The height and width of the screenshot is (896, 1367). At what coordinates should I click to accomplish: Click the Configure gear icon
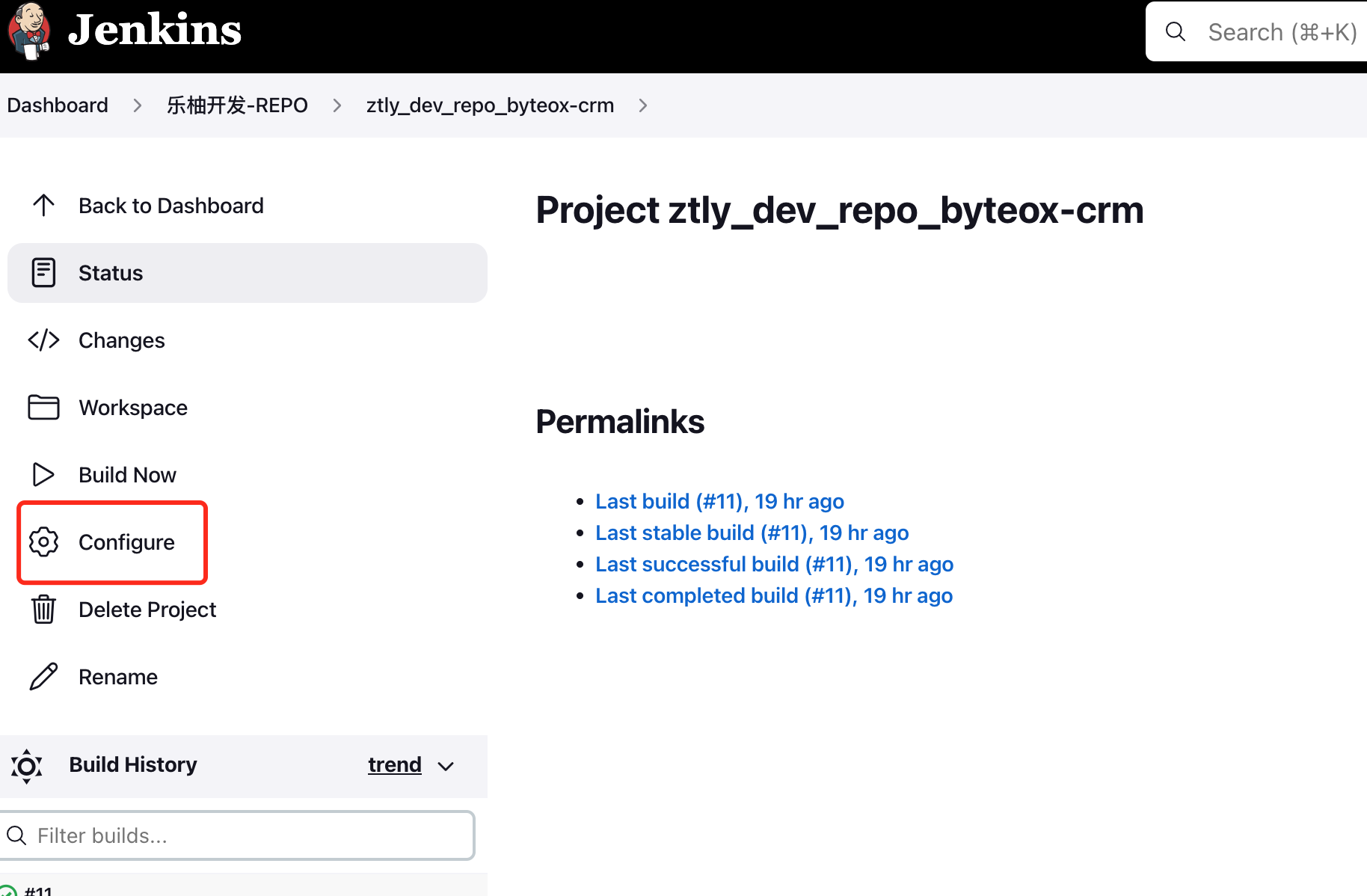[x=43, y=542]
